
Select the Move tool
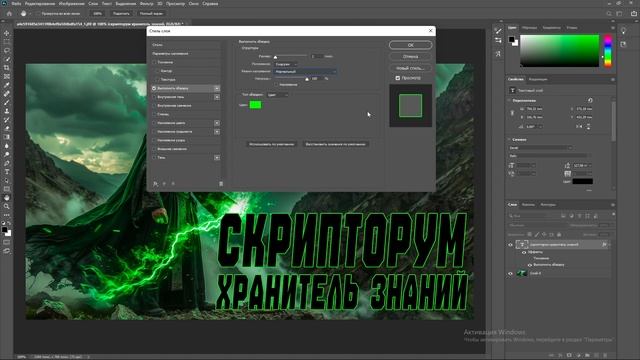coord(7,33)
